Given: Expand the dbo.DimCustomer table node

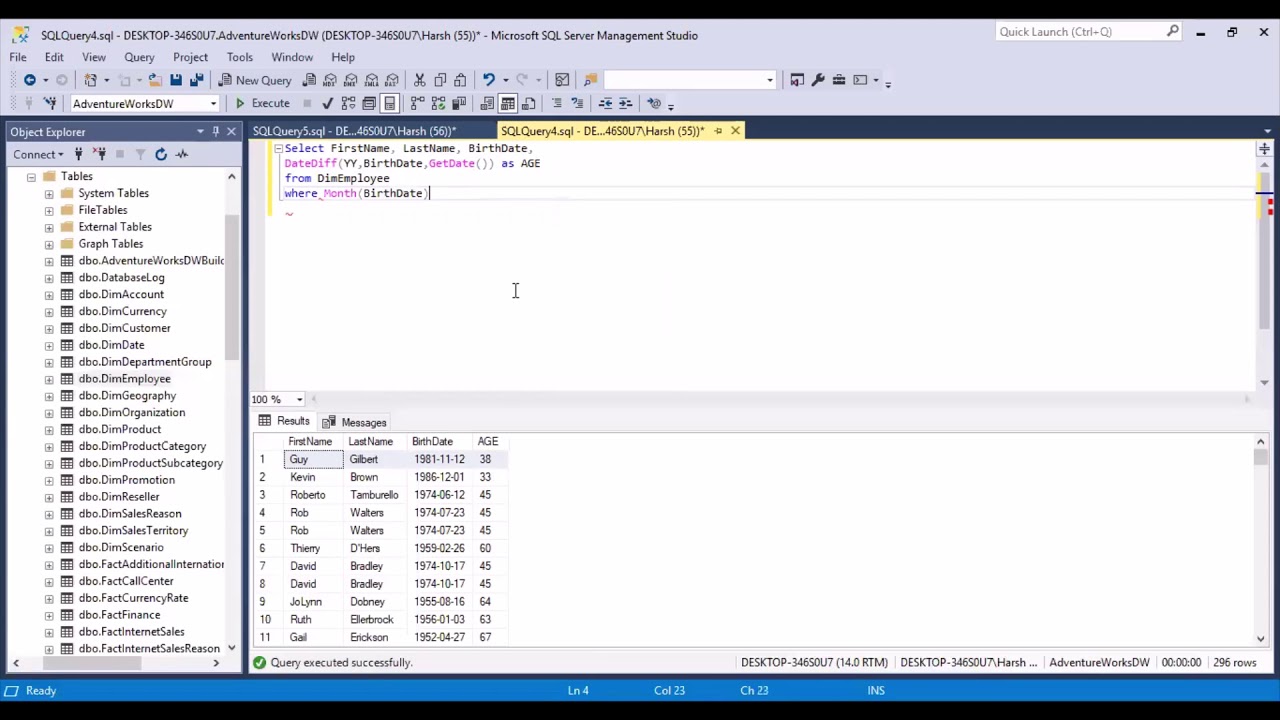Looking at the screenshot, I should click(49, 328).
